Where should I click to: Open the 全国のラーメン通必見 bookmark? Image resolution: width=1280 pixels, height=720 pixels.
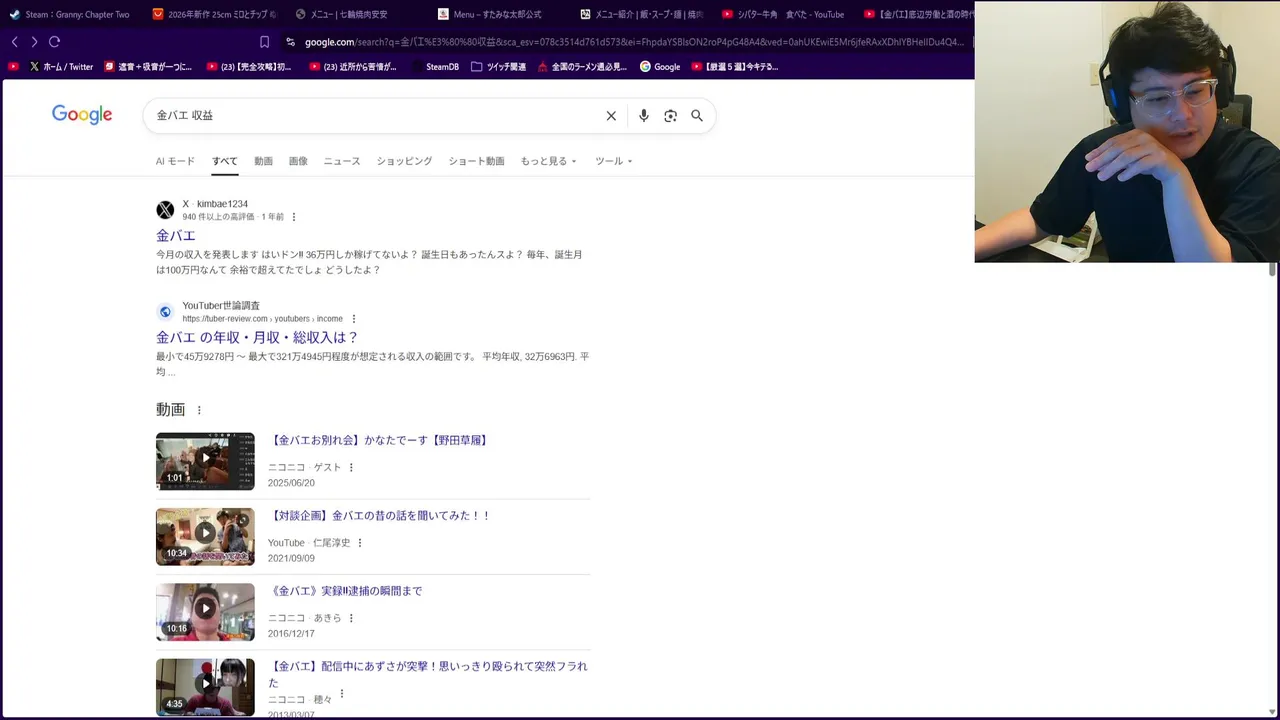coord(582,67)
